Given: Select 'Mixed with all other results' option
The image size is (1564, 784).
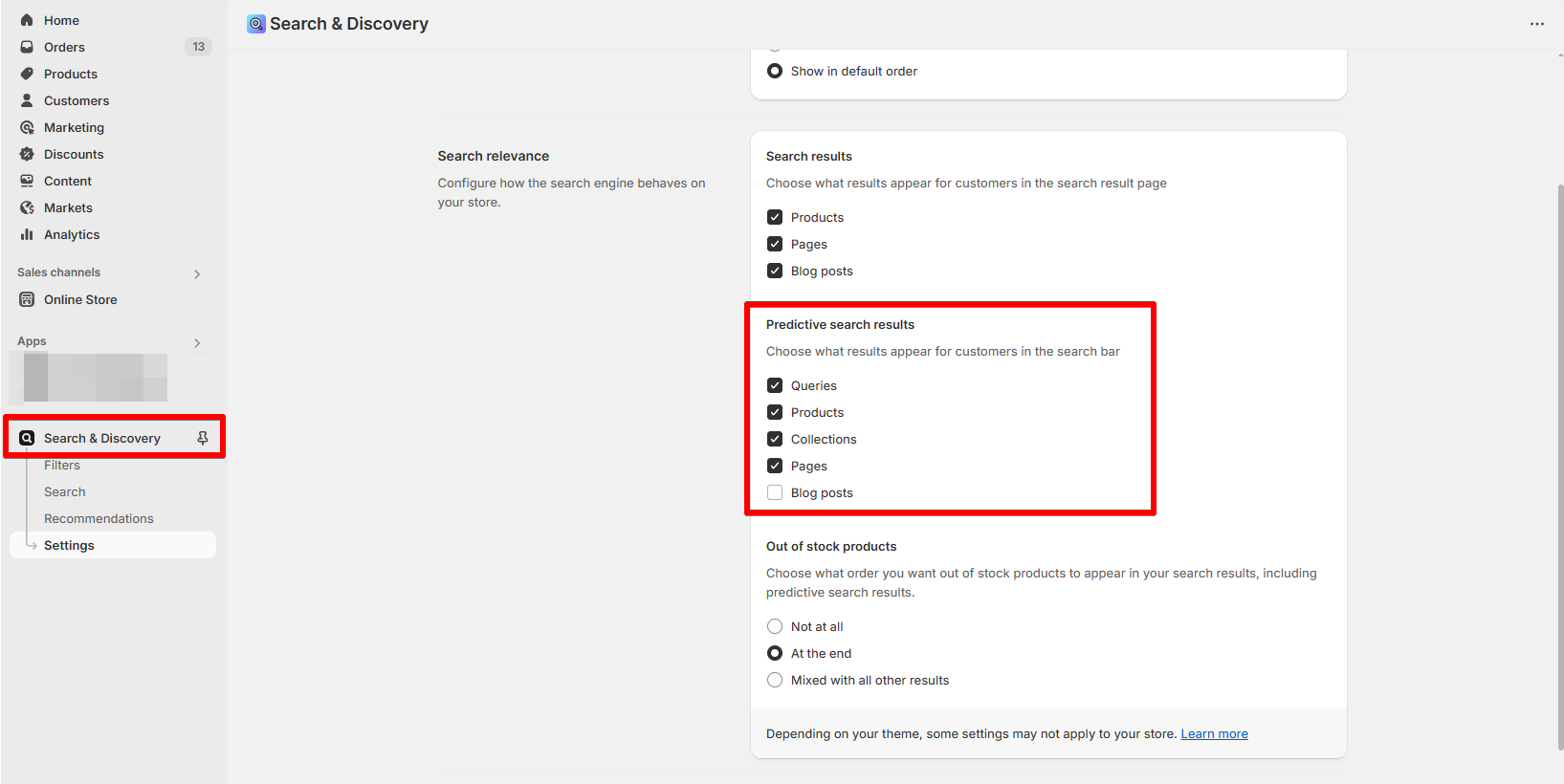Looking at the screenshot, I should pos(775,680).
